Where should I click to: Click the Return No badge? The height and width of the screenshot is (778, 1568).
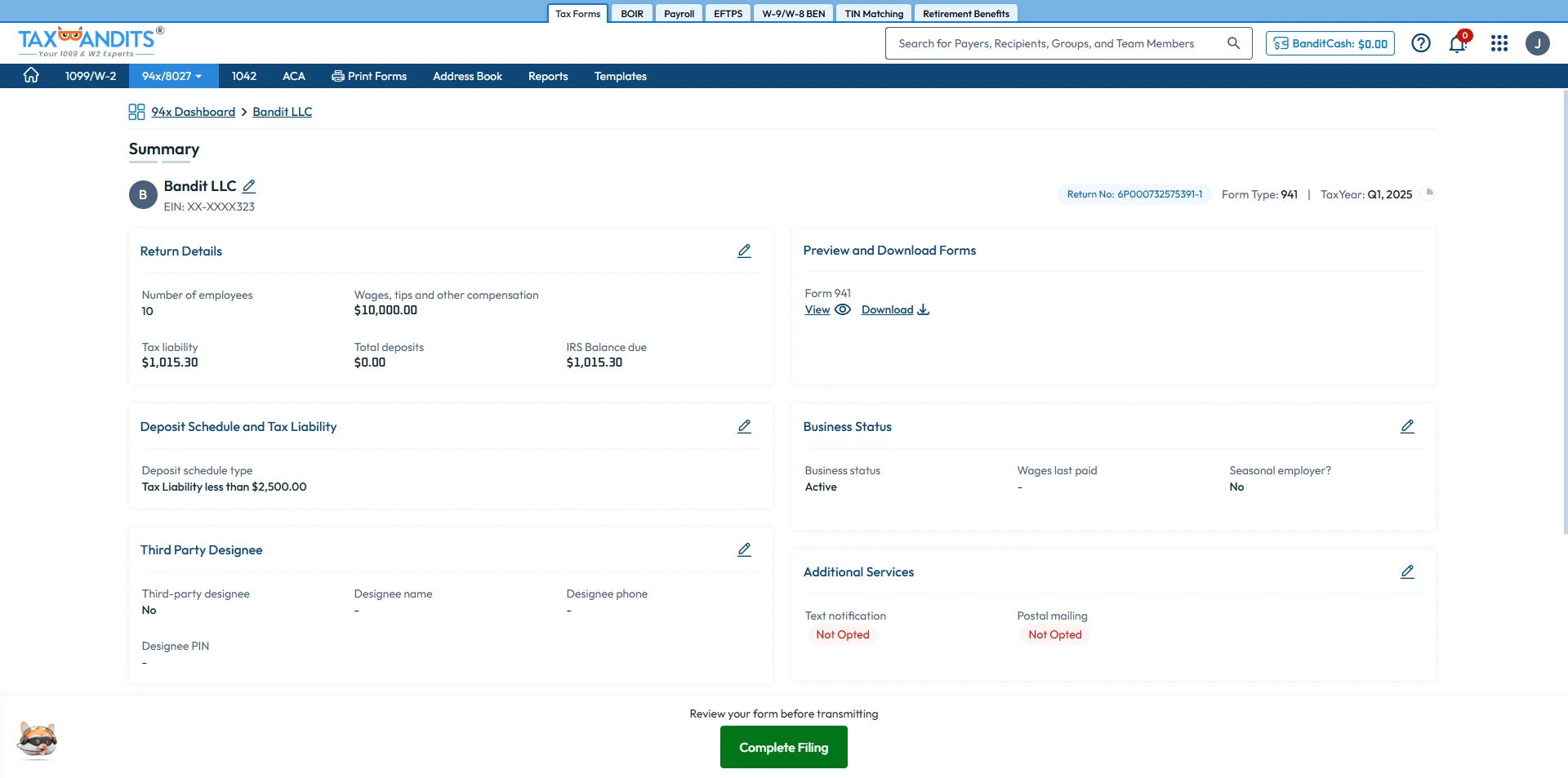[x=1134, y=194]
